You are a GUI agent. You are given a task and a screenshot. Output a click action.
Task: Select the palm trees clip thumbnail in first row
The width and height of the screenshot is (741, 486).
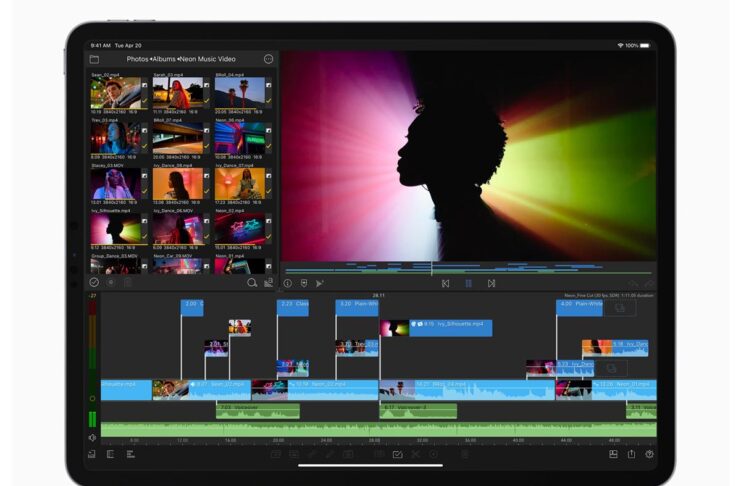tap(240, 93)
